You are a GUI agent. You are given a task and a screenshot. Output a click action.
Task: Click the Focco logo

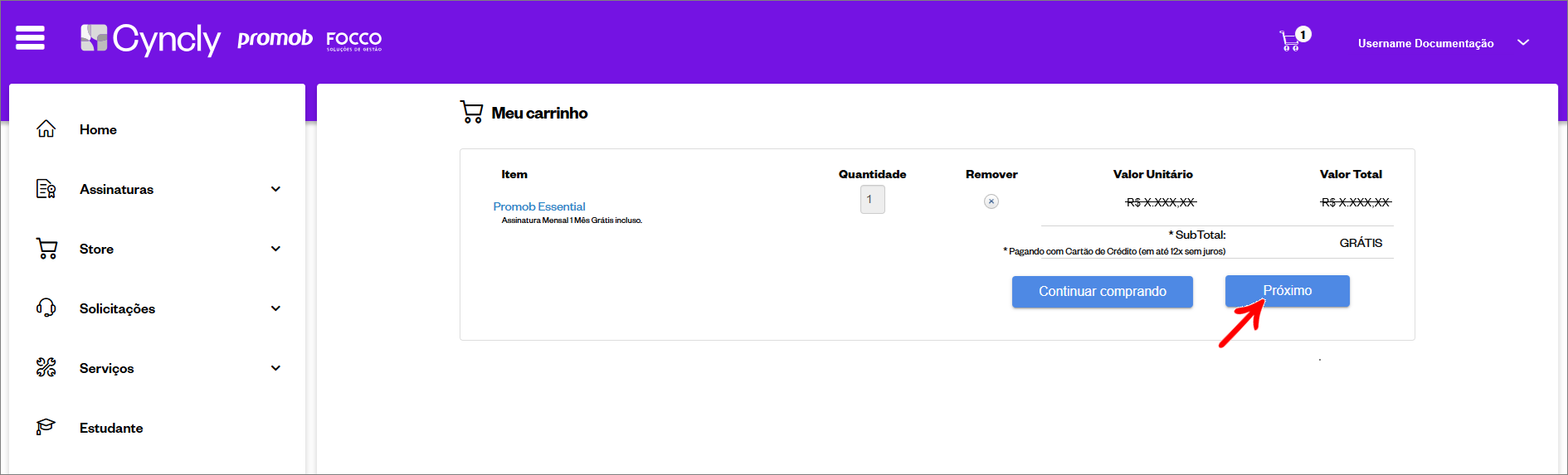(354, 40)
